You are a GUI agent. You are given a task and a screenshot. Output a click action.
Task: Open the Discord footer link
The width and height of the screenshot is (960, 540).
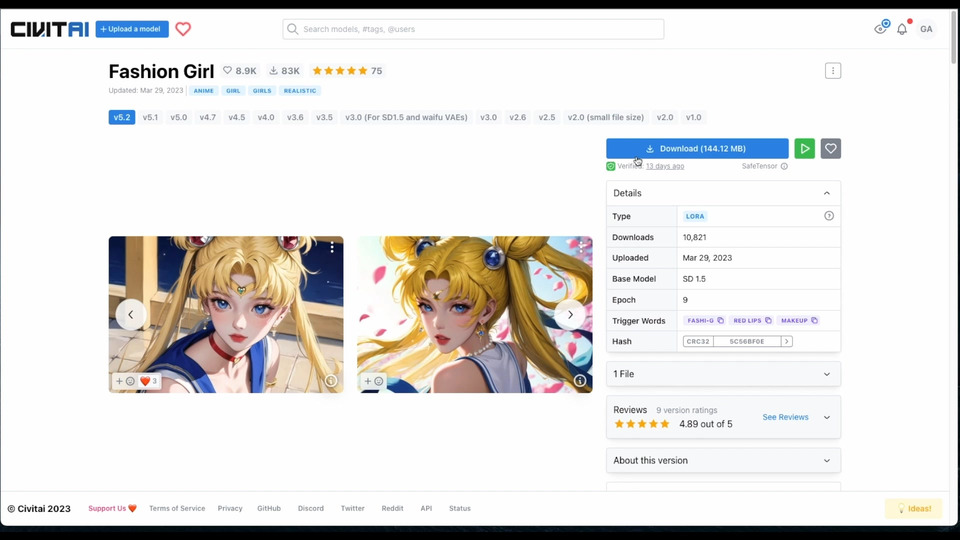(x=310, y=508)
